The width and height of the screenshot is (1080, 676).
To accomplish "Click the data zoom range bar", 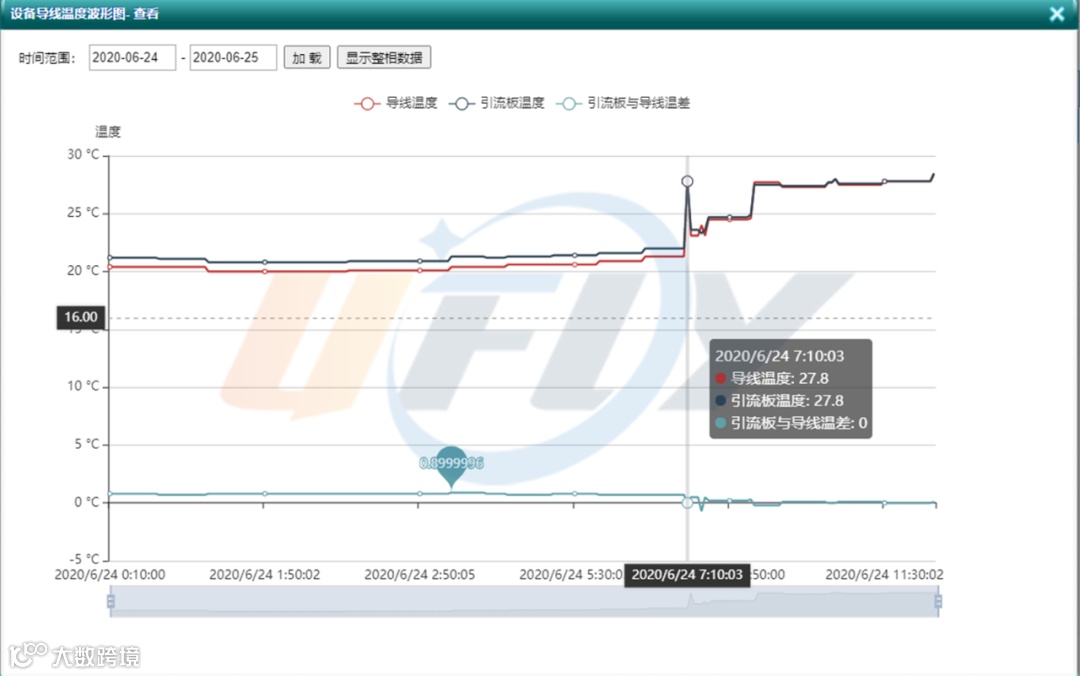I will 524,602.
